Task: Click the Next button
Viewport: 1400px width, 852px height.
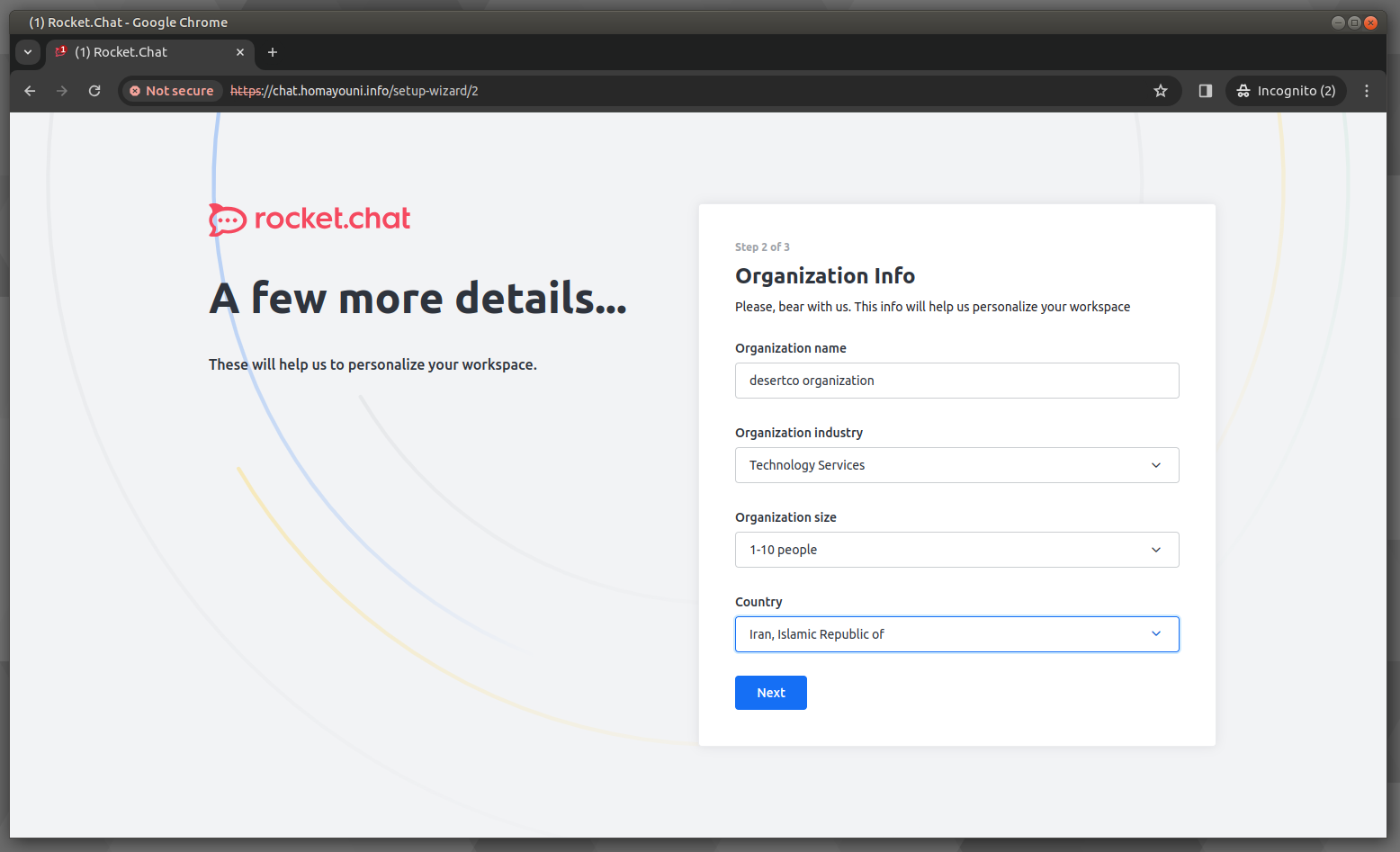Action: point(771,693)
